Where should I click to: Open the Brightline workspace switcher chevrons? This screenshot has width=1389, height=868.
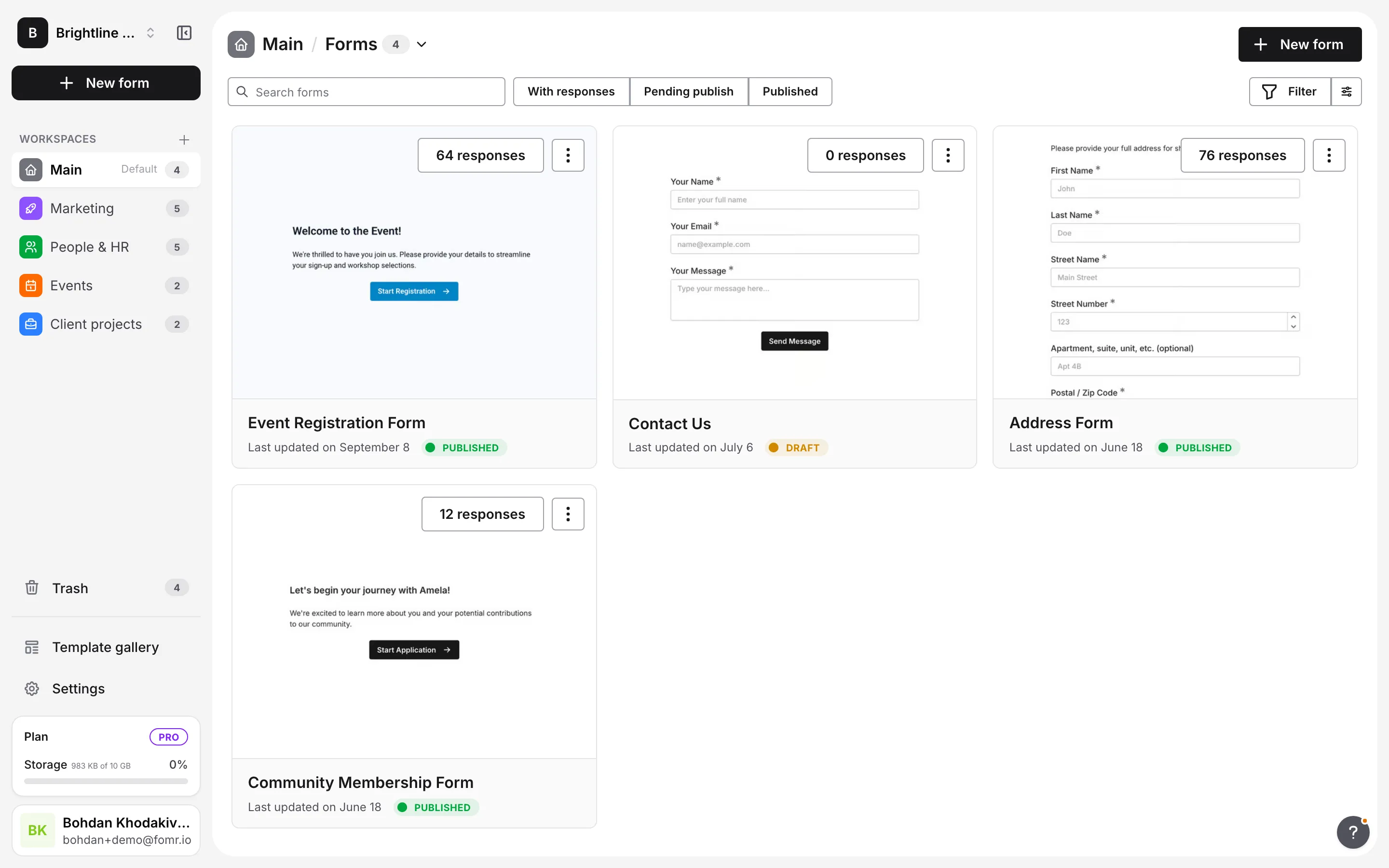[150, 33]
